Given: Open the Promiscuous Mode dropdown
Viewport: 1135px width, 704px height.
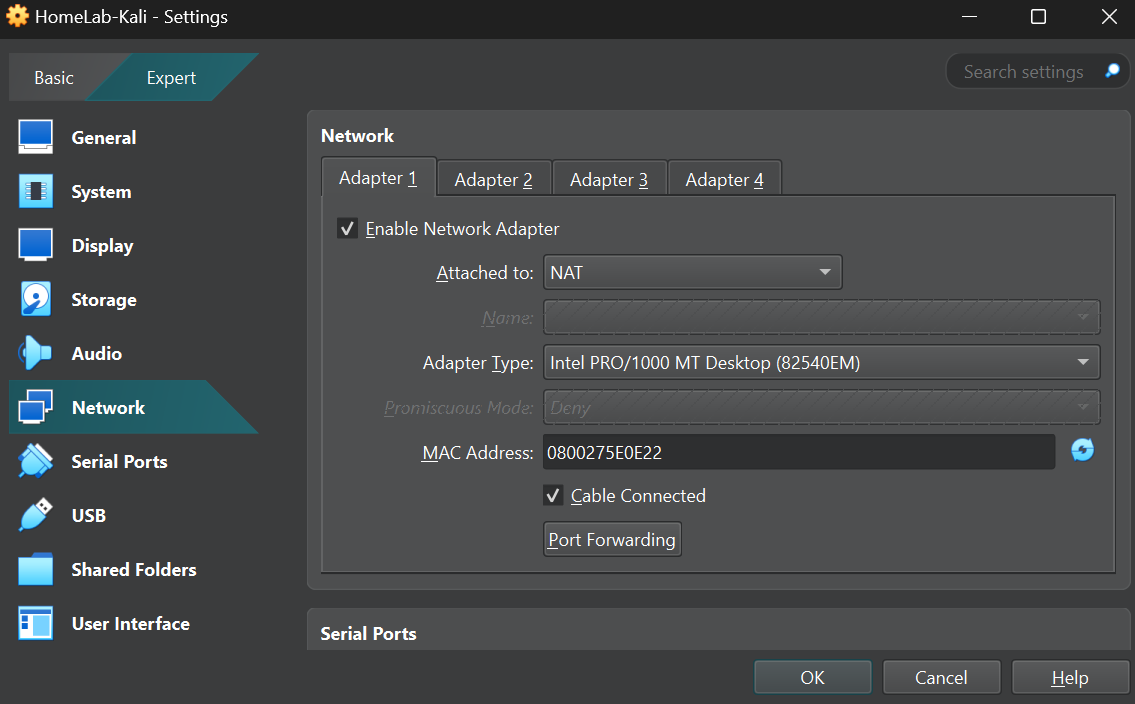Looking at the screenshot, I should point(820,407).
